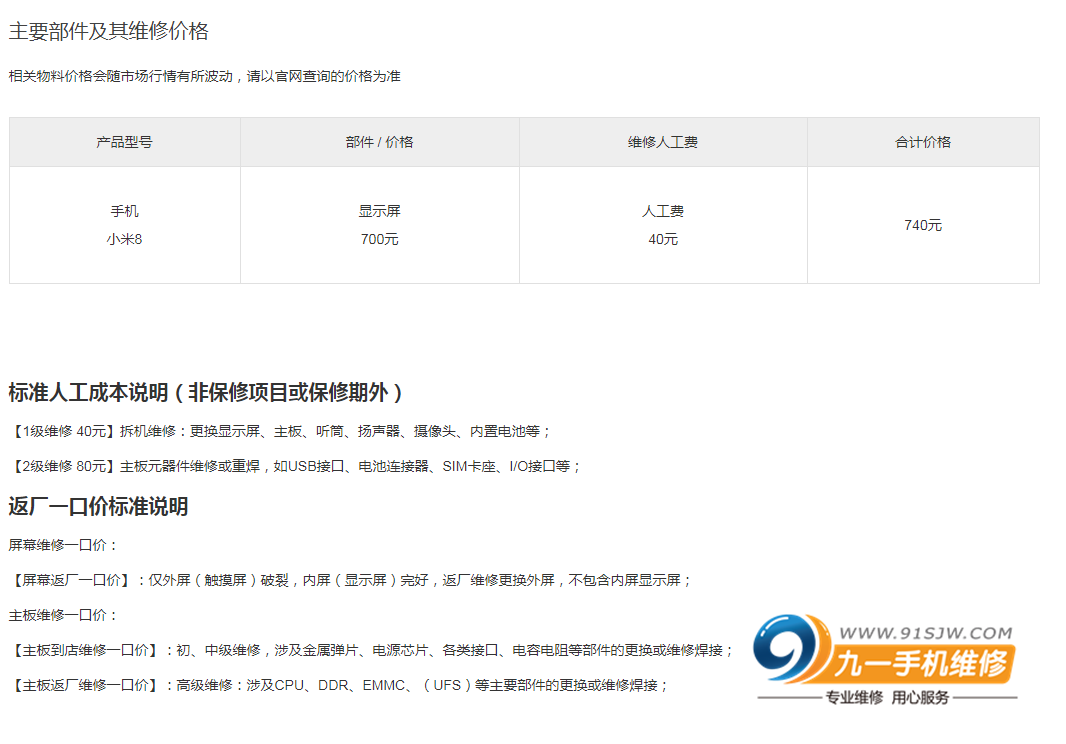This screenshot has width=1066, height=744.
Task: Select the 小米8 model text
Action: click(x=124, y=239)
